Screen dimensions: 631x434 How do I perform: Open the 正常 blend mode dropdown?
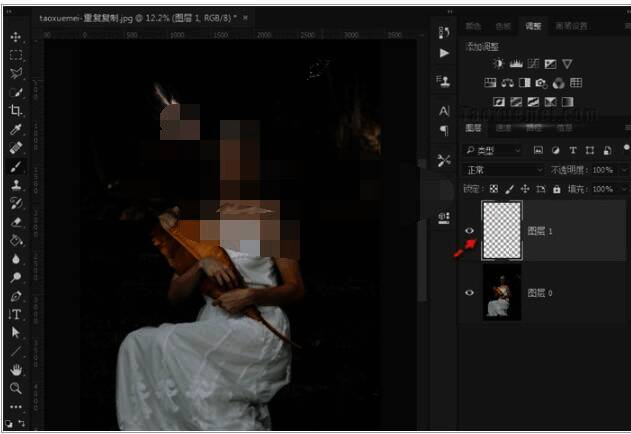click(503, 170)
